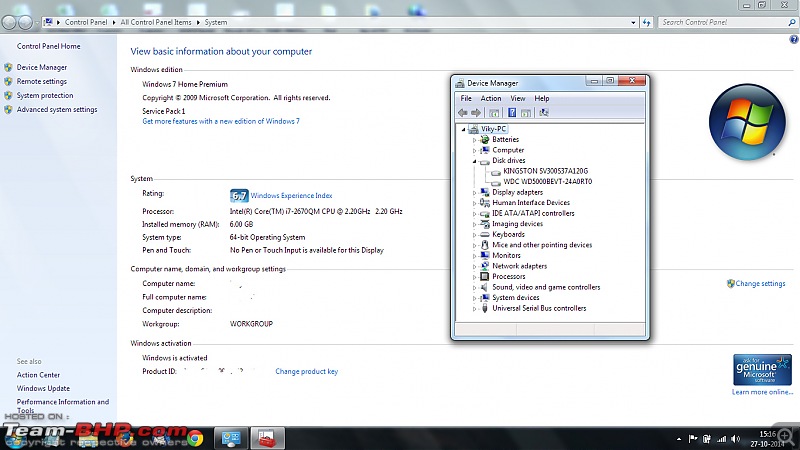Screen dimensions: 800x450
Task: Open the address bar history dropdown arrow
Action: click(x=633, y=22)
